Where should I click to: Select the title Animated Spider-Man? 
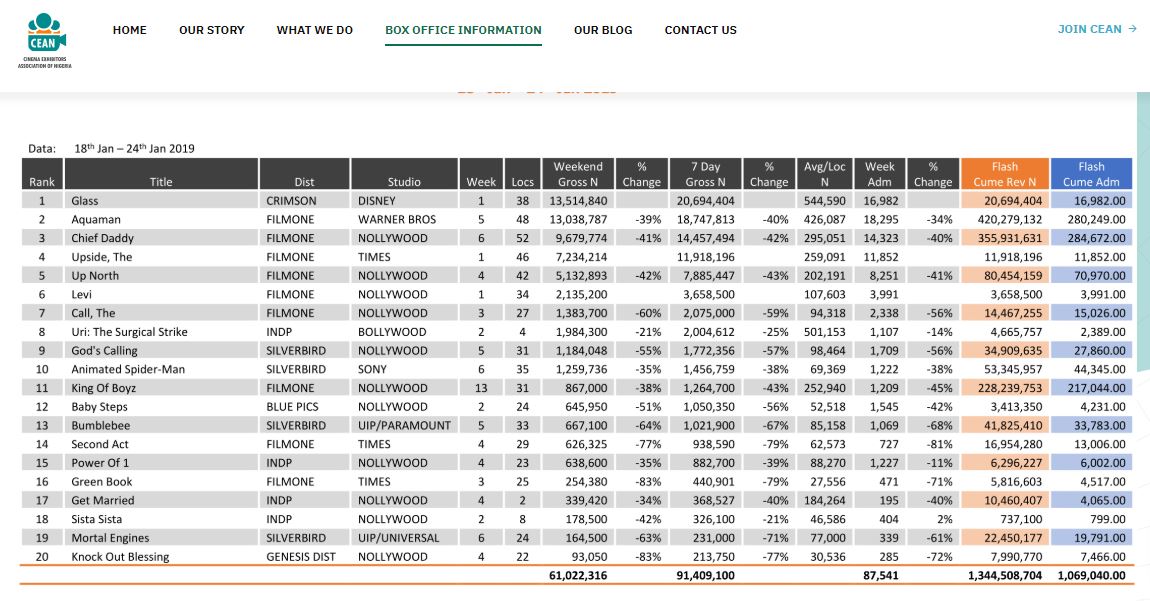pos(128,370)
